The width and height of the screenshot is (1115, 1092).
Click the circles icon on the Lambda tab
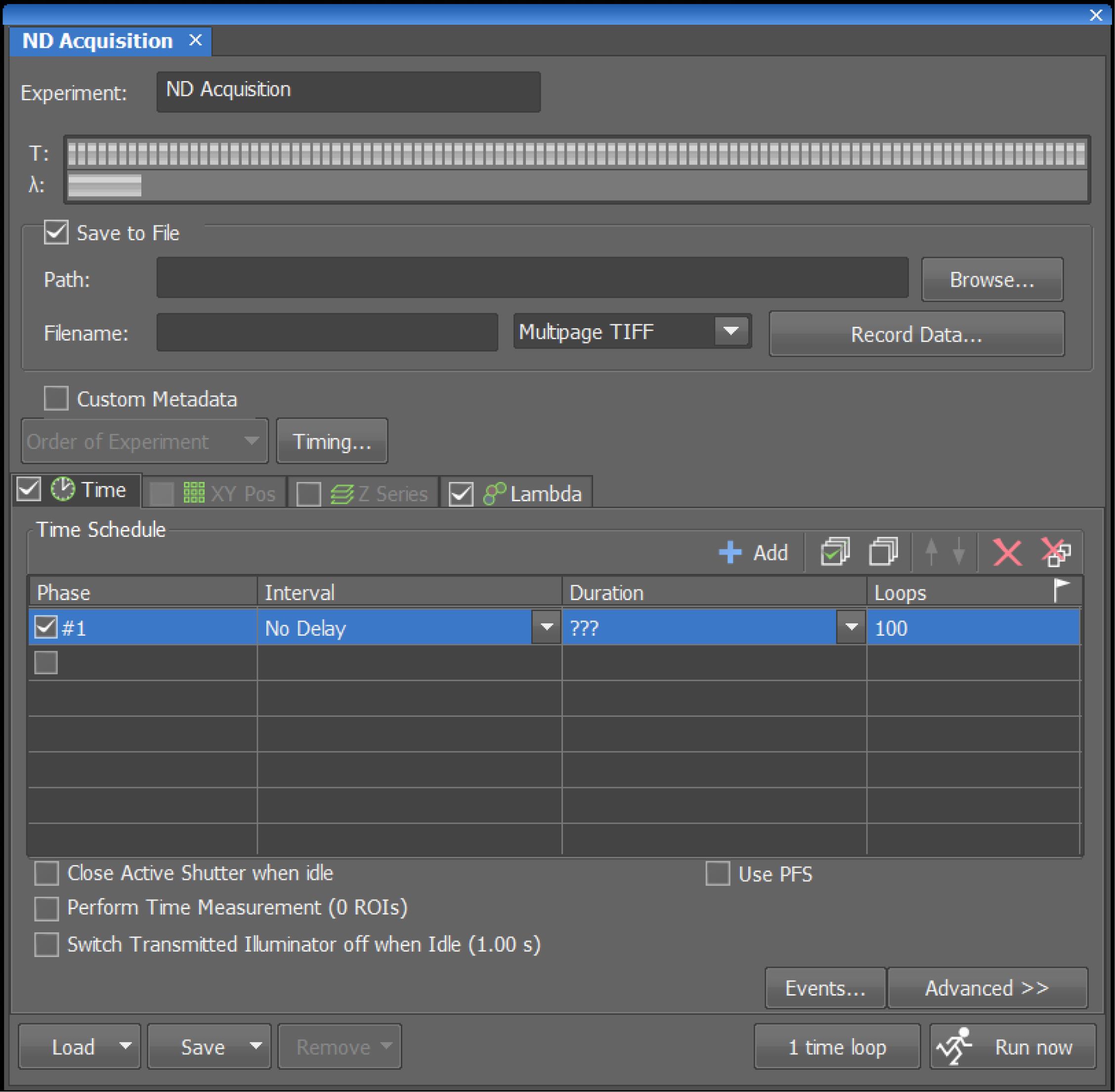[x=494, y=493]
